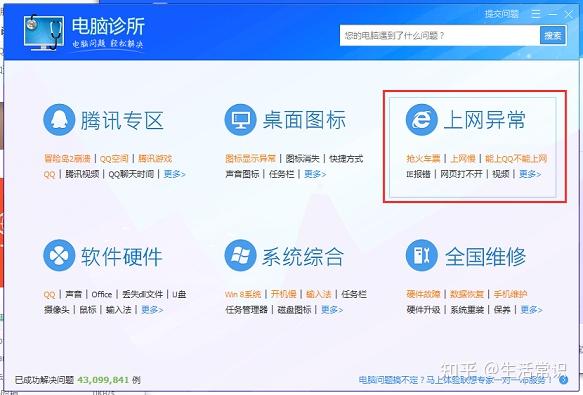Image resolution: width=583 pixels, height=395 pixels.
Task: Click the 提交问题 link in header
Action: (502, 14)
